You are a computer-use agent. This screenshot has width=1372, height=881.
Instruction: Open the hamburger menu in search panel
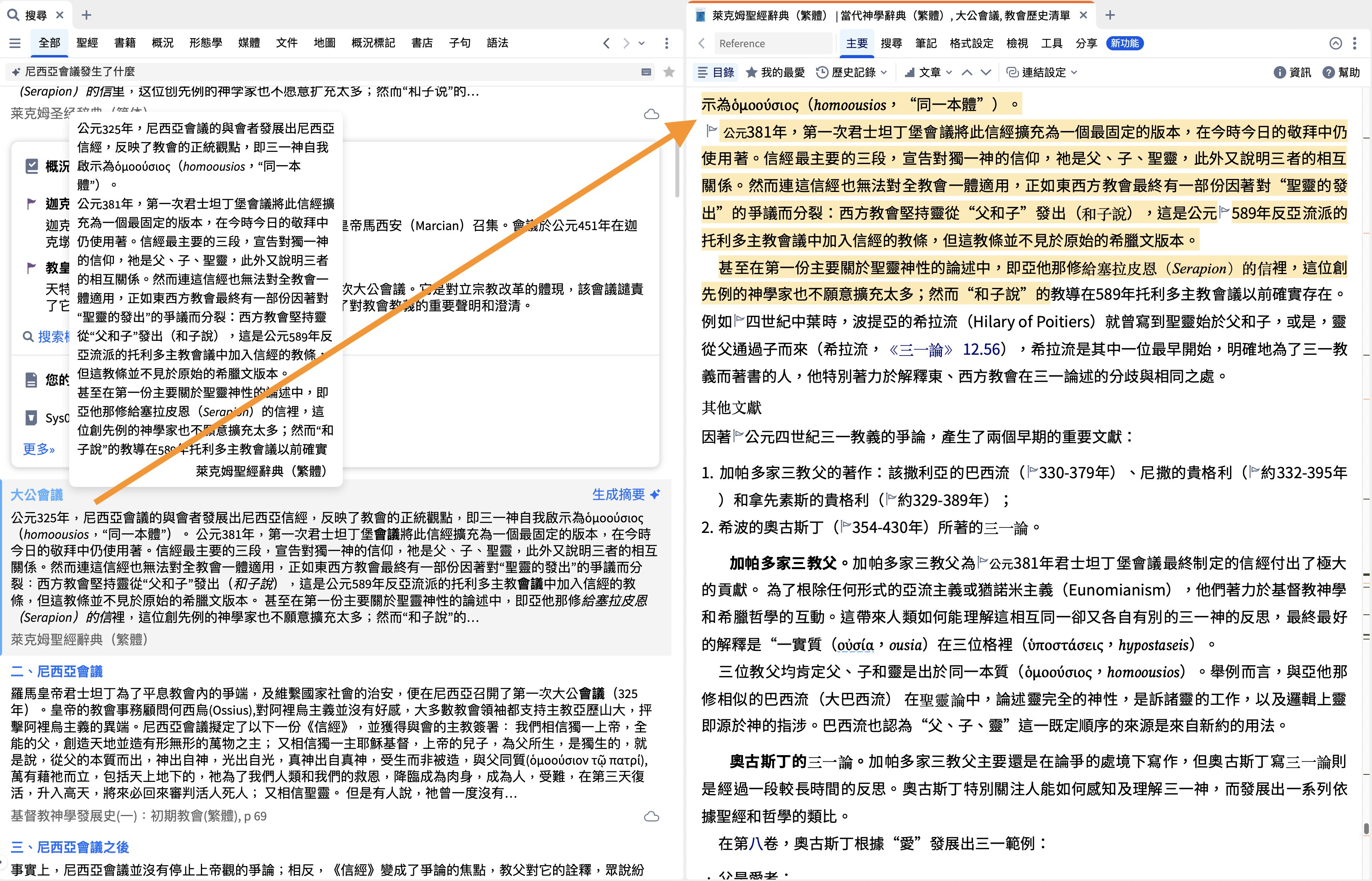[x=15, y=43]
